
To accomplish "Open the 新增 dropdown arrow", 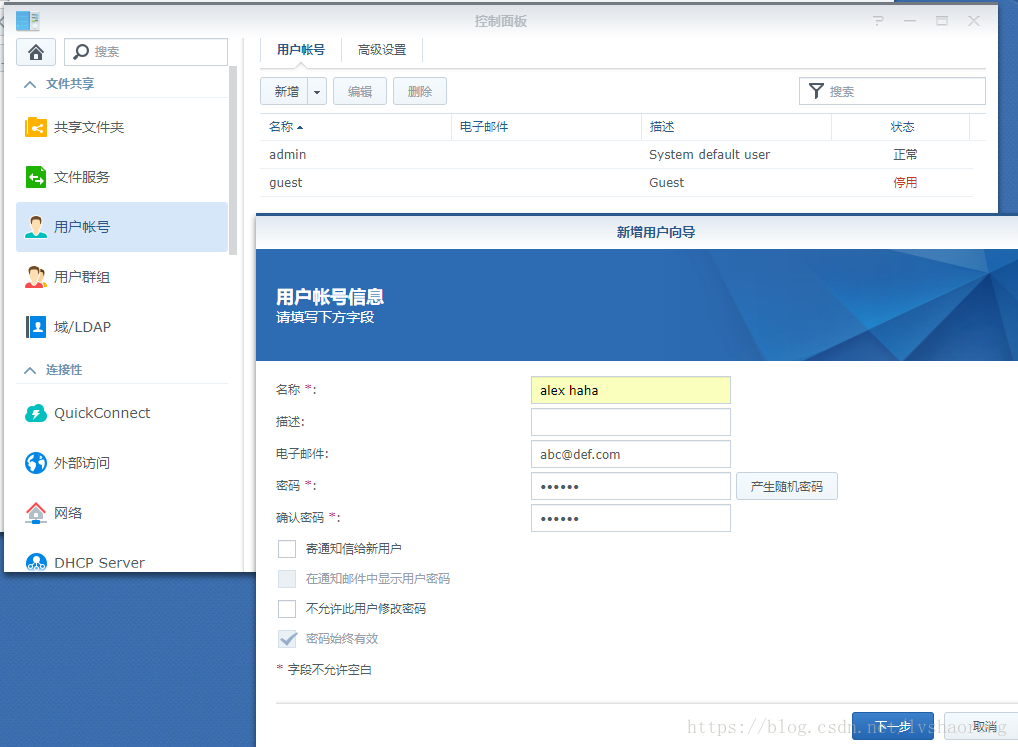I will [x=317, y=92].
